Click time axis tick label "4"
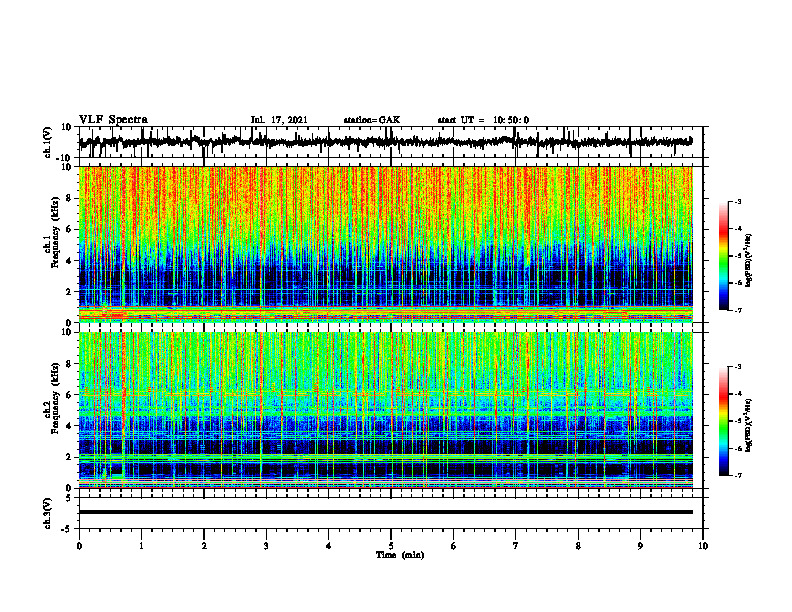Image resolution: width=792 pixels, height=612 pixels. pyautogui.click(x=329, y=546)
